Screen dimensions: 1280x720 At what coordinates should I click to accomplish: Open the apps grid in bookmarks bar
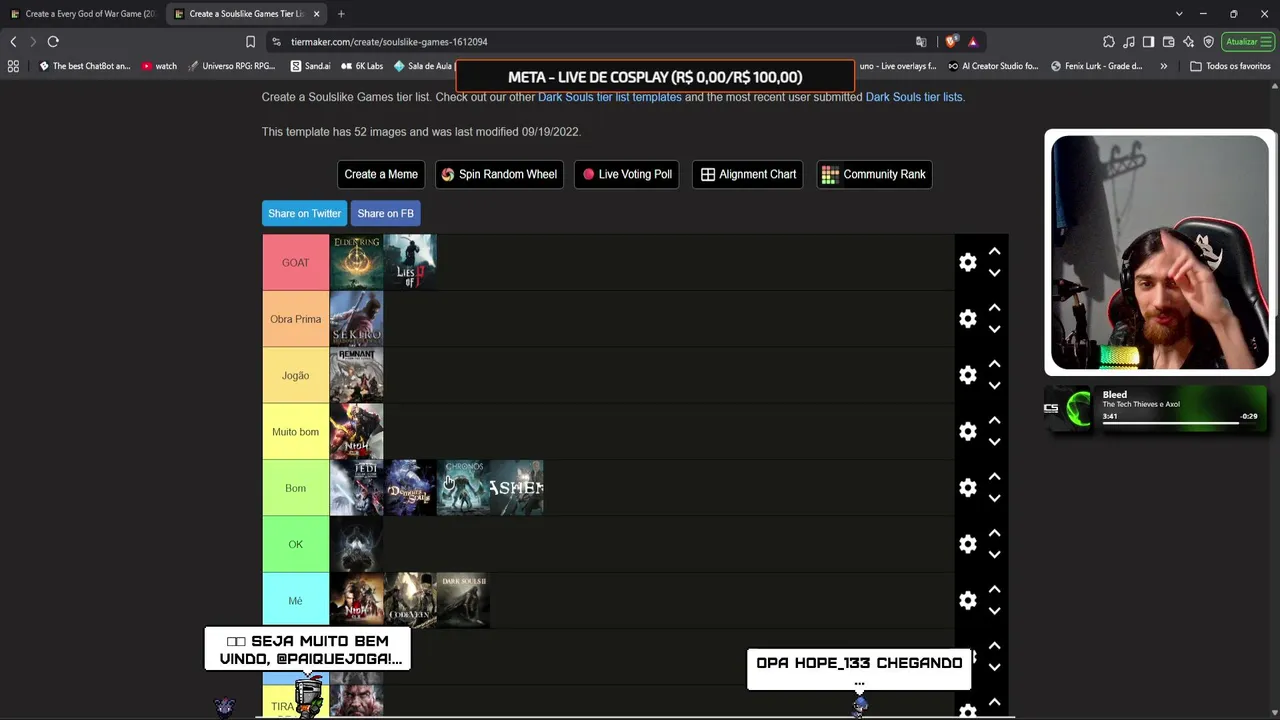click(13, 66)
